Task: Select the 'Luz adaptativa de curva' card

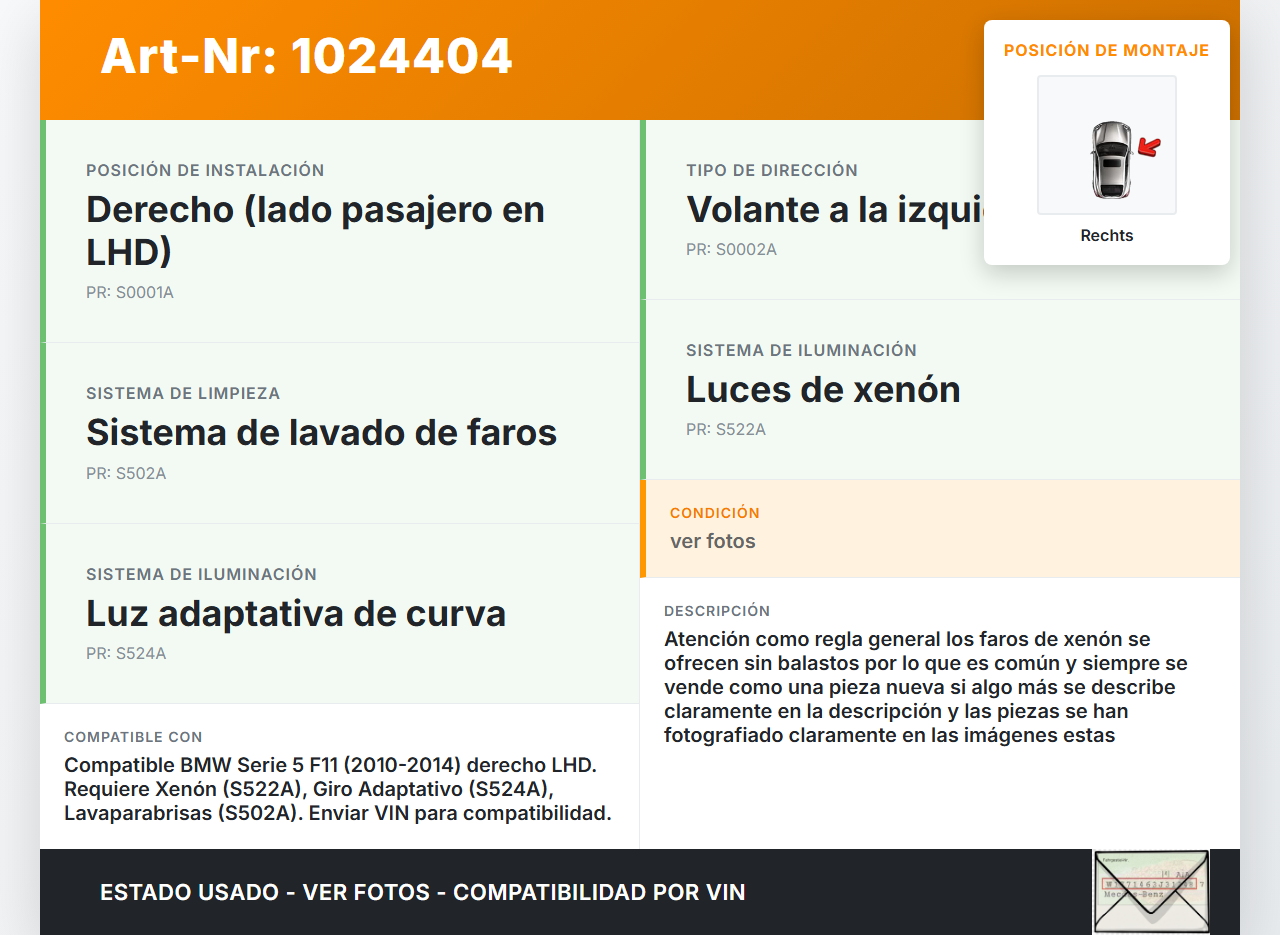Action: point(342,613)
